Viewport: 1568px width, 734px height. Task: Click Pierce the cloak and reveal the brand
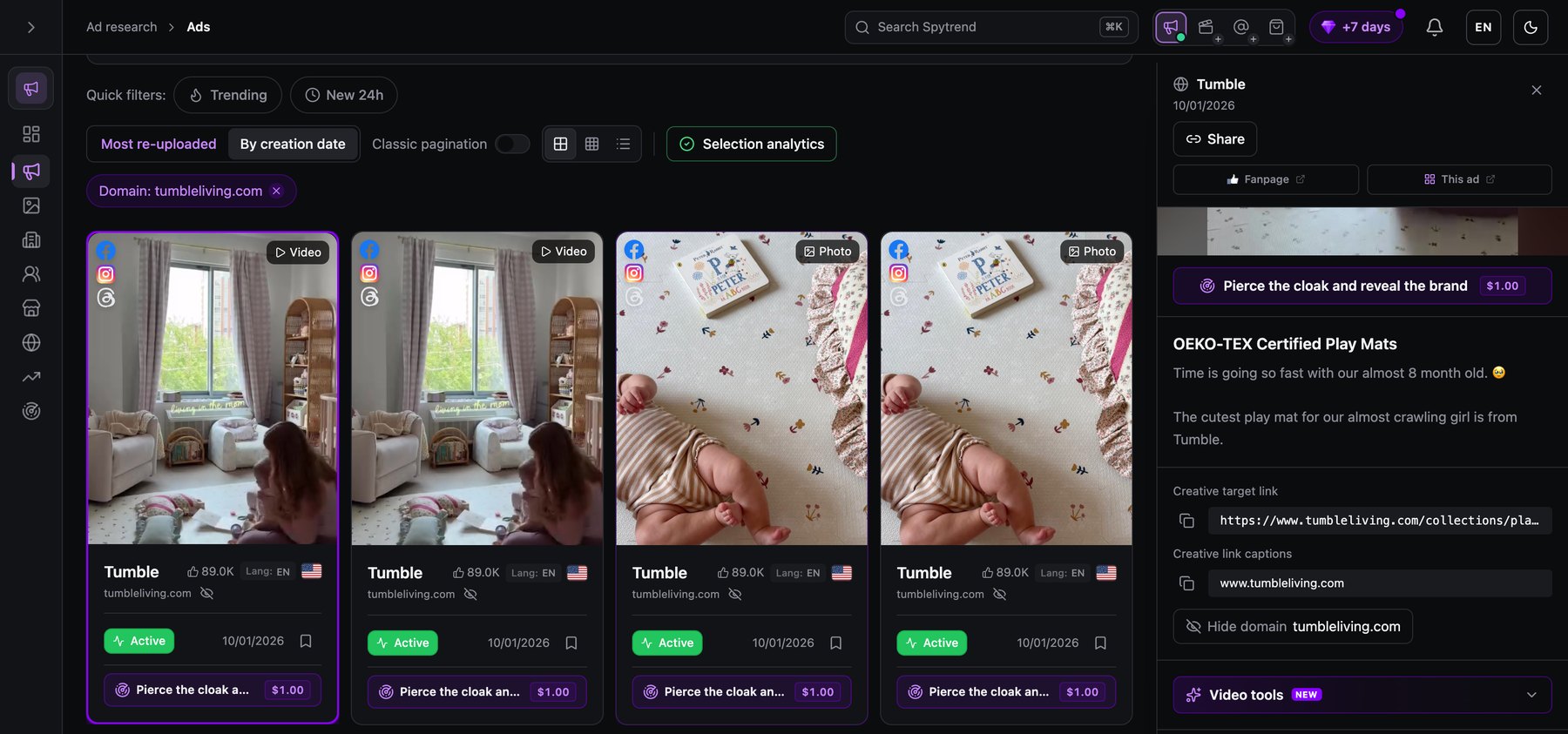coord(1362,286)
